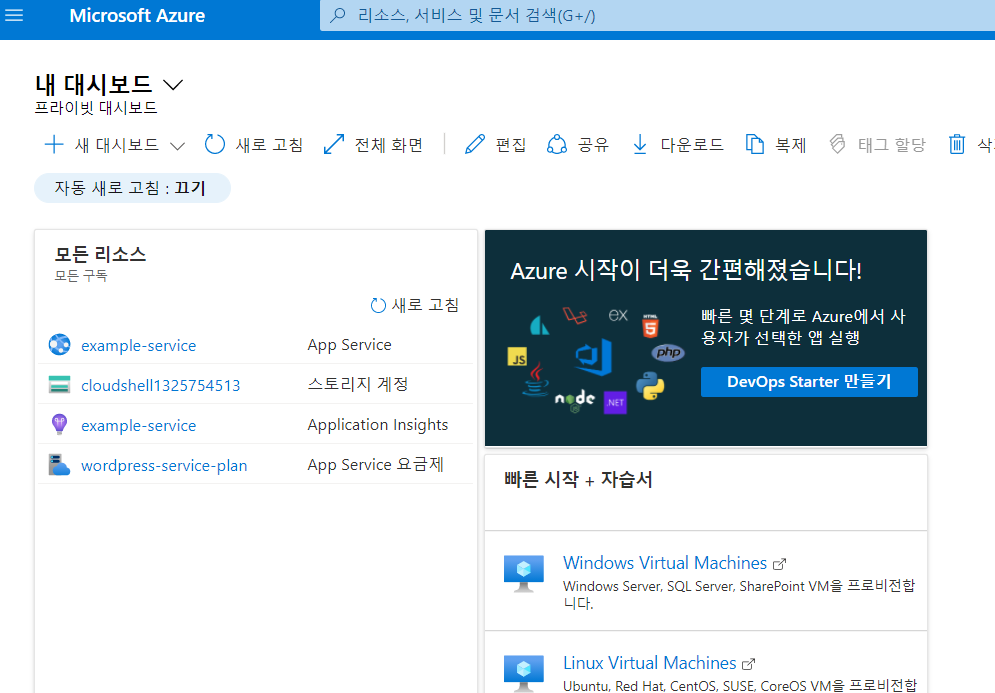Click the App Service 요금제 type cell
The width and height of the screenshot is (995, 693).
click(376, 465)
